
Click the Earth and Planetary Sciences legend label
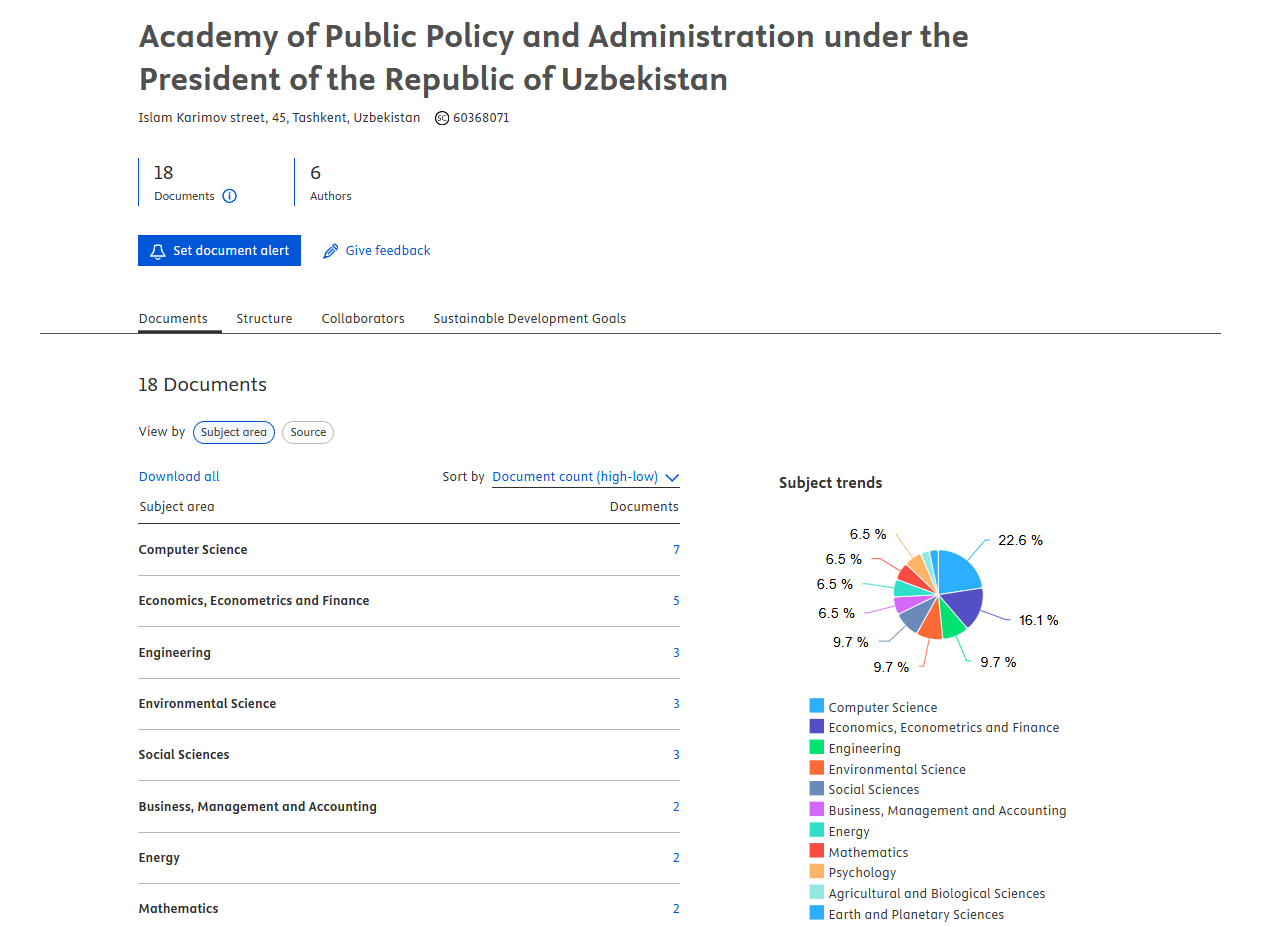coord(916,914)
